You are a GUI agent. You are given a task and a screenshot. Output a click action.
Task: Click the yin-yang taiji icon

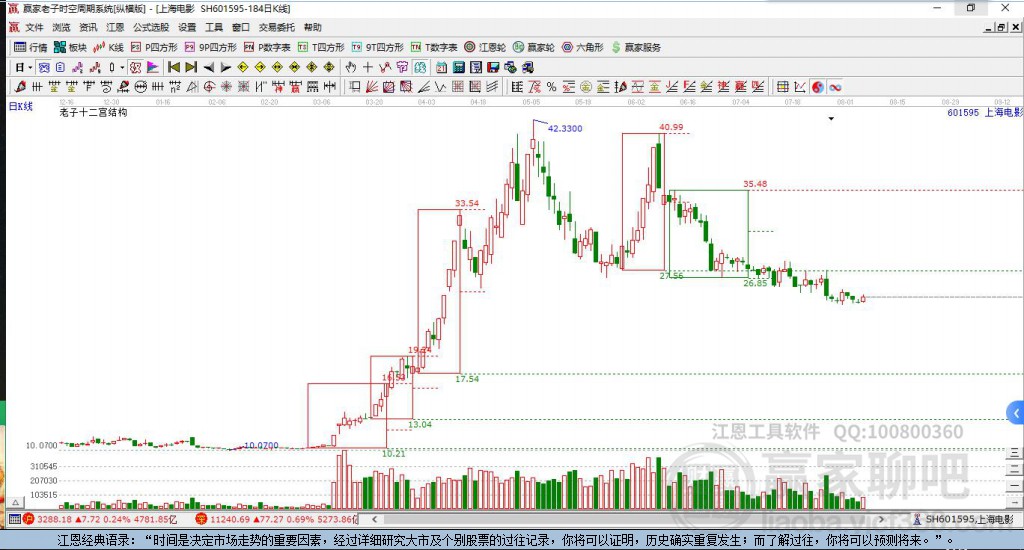(818, 87)
